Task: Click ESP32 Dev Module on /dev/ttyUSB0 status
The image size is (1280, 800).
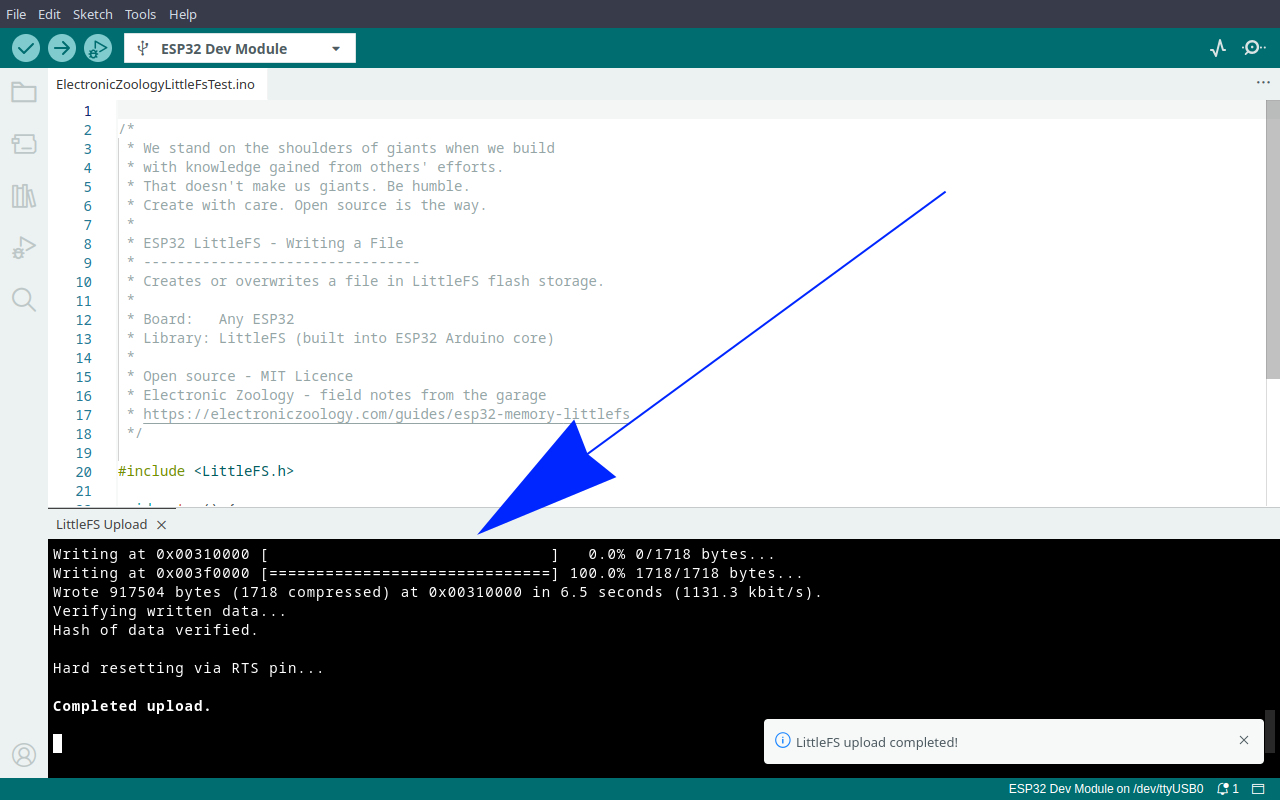Action: 1106,789
